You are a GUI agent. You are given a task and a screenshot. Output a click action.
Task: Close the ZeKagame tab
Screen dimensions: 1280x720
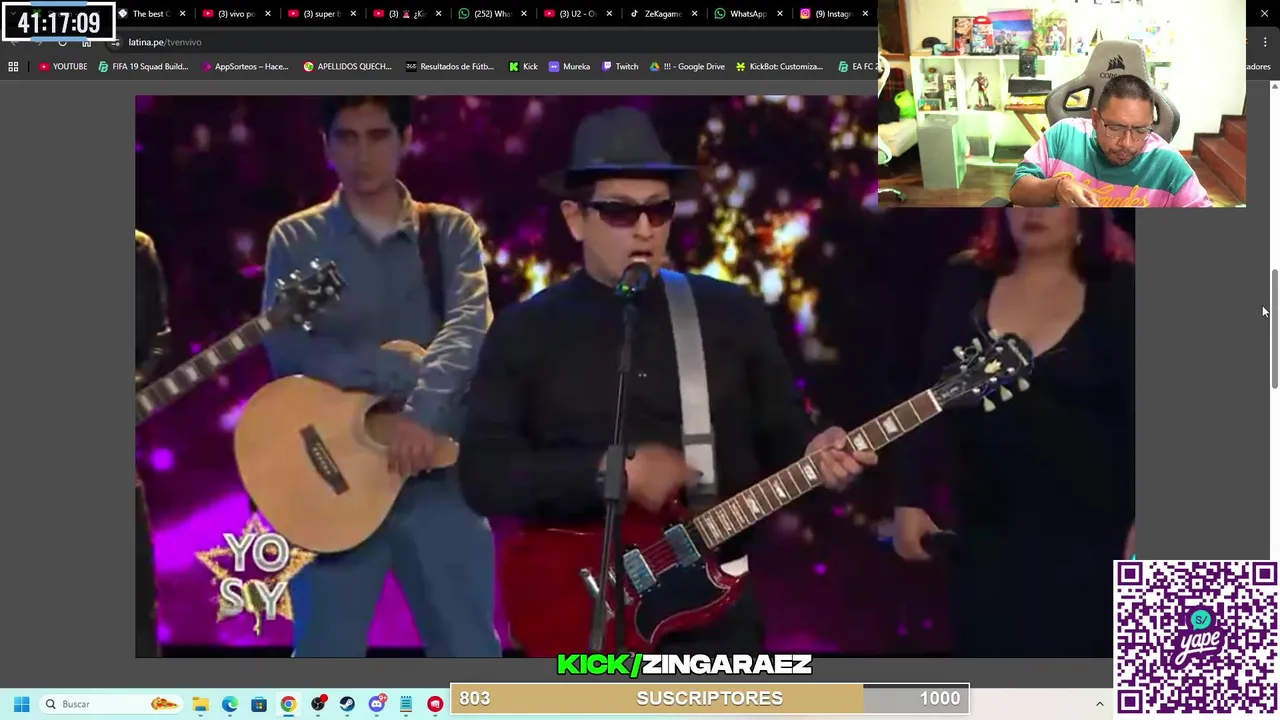point(694,14)
